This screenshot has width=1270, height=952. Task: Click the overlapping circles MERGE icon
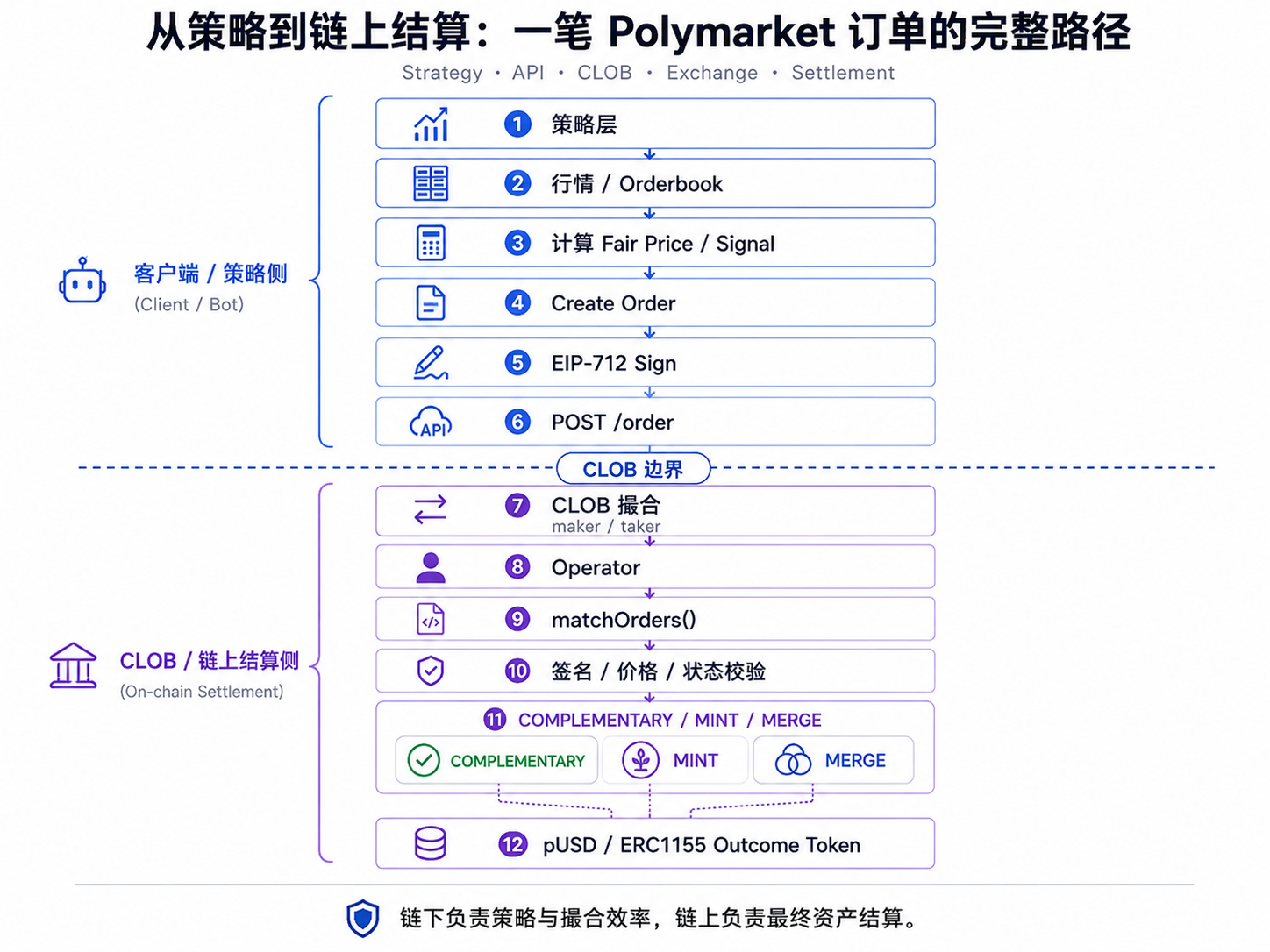tap(794, 760)
